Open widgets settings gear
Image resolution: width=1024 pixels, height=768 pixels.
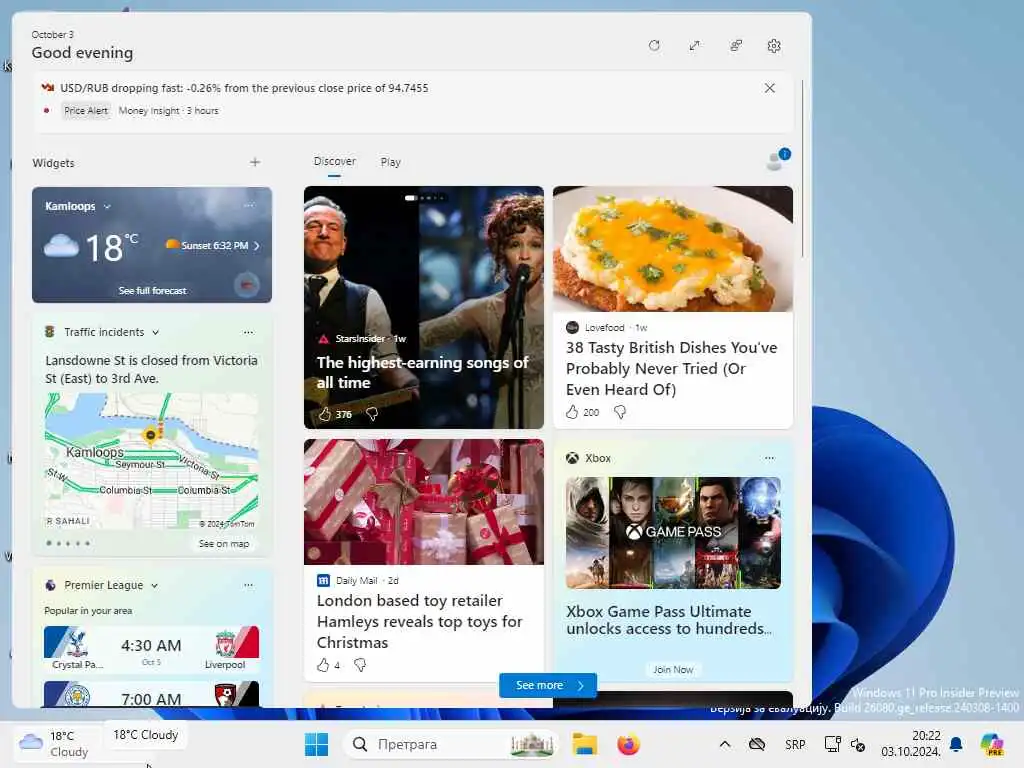tap(774, 46)
